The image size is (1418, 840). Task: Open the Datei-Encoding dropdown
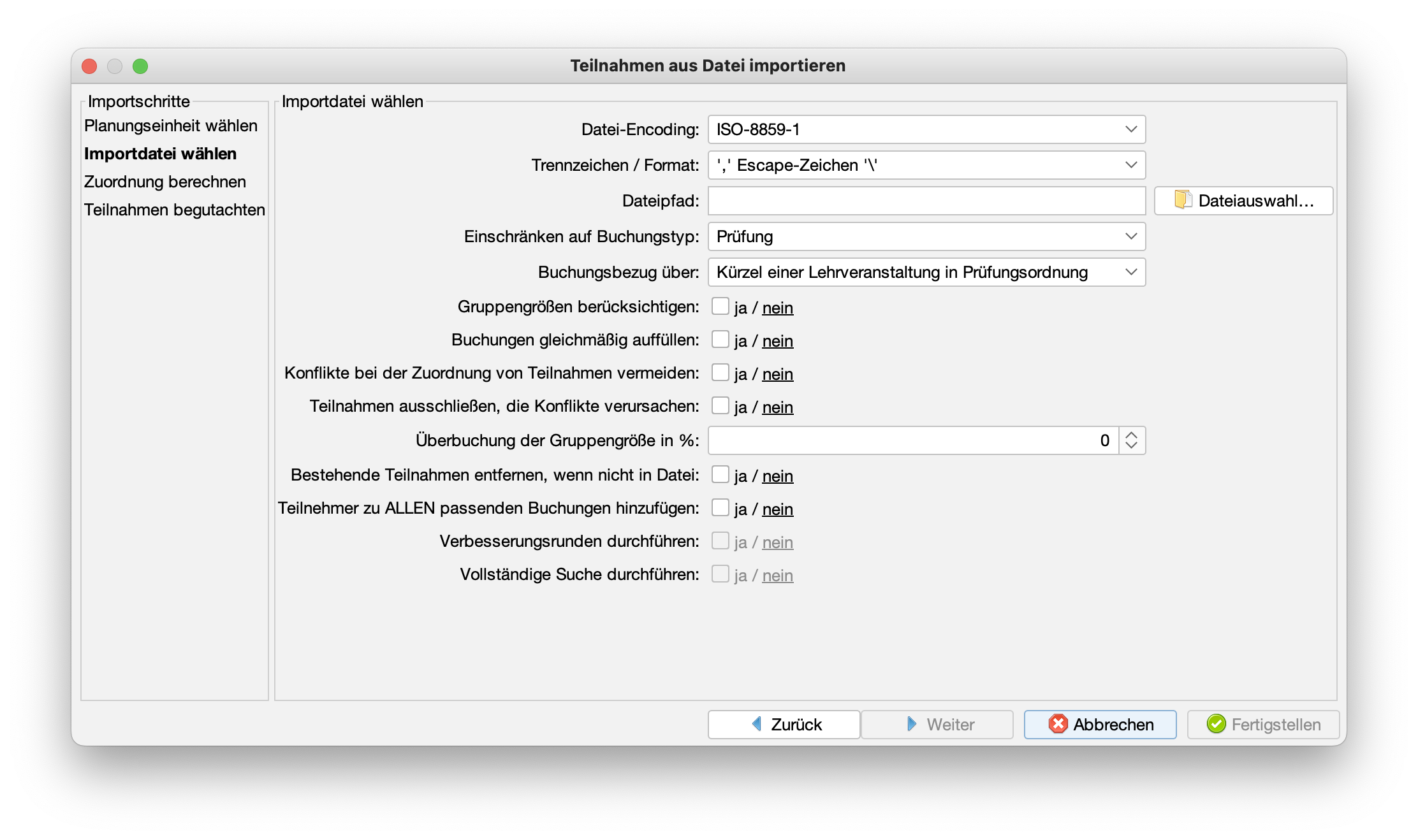point(926,129)
